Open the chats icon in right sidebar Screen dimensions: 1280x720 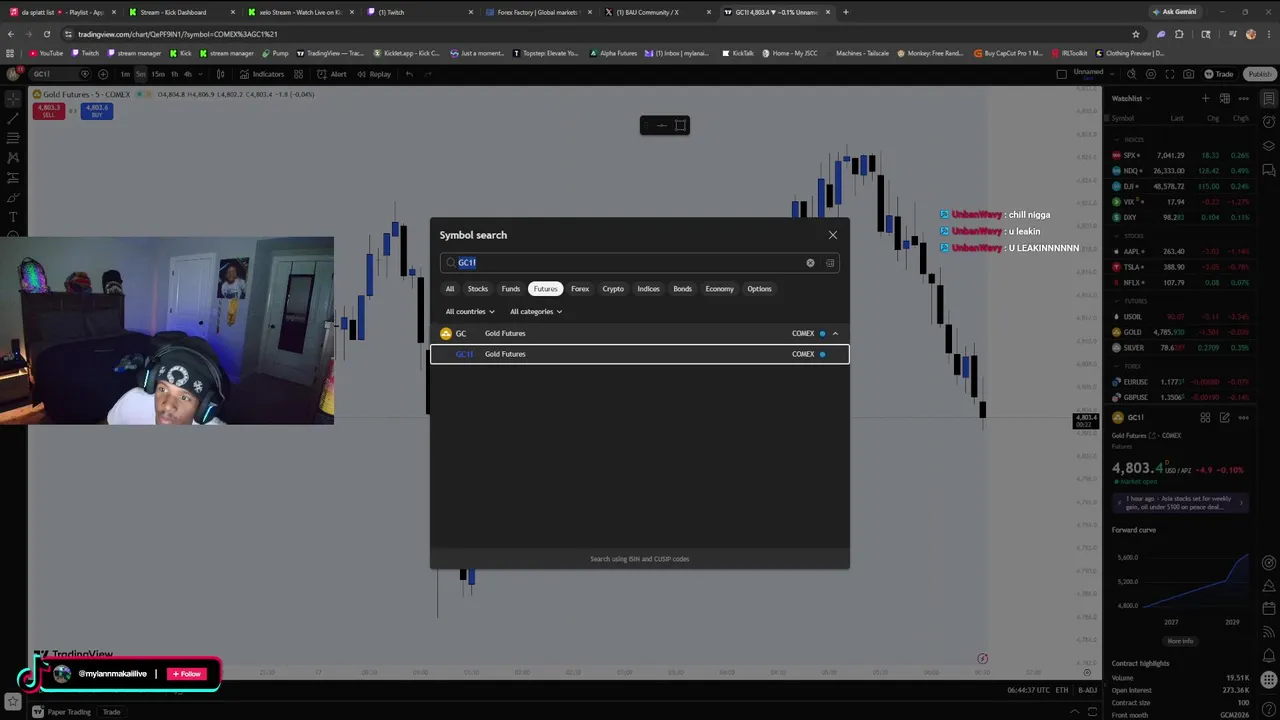click(x=1268, y=169)
